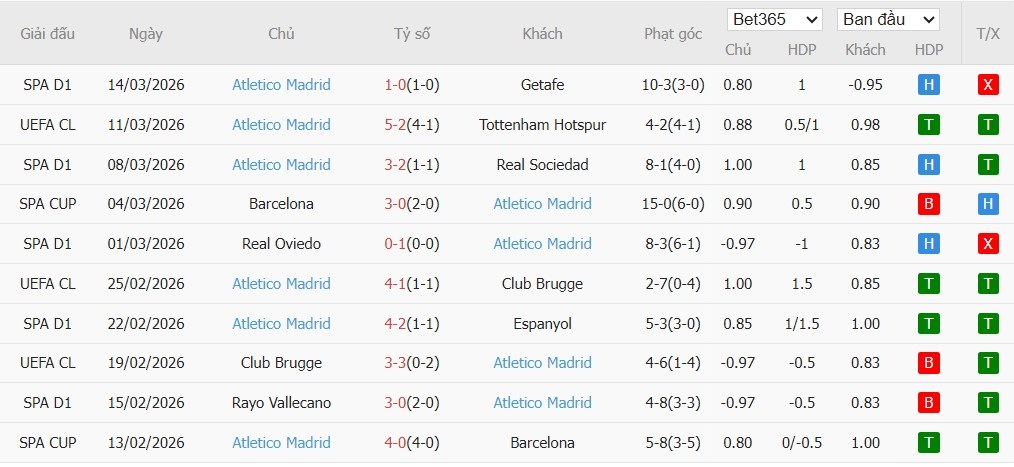This screenshot has height=467, width=1014.
Task: Click red B badge in 04/03/2026 row
Action: point(928,204)
